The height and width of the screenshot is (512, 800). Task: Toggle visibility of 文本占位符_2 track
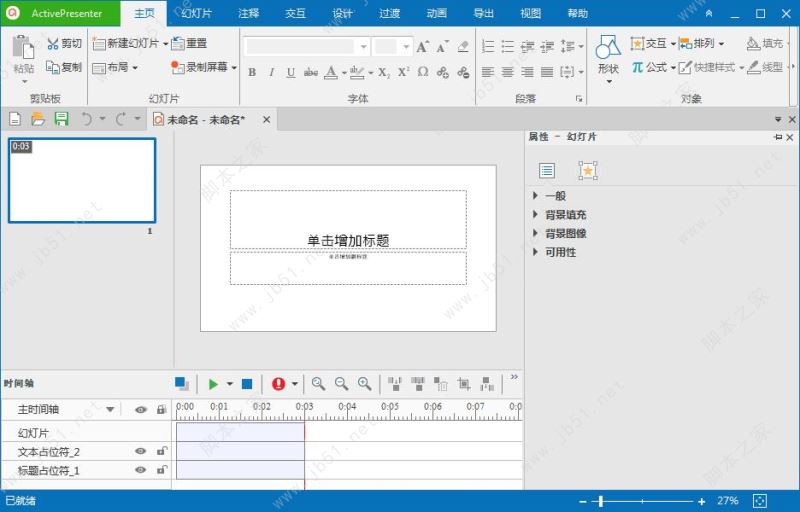coord(140,451)
